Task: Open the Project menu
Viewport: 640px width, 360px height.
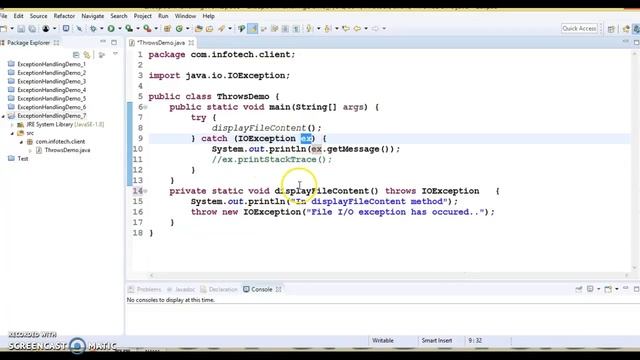Action: pos(142,16)
